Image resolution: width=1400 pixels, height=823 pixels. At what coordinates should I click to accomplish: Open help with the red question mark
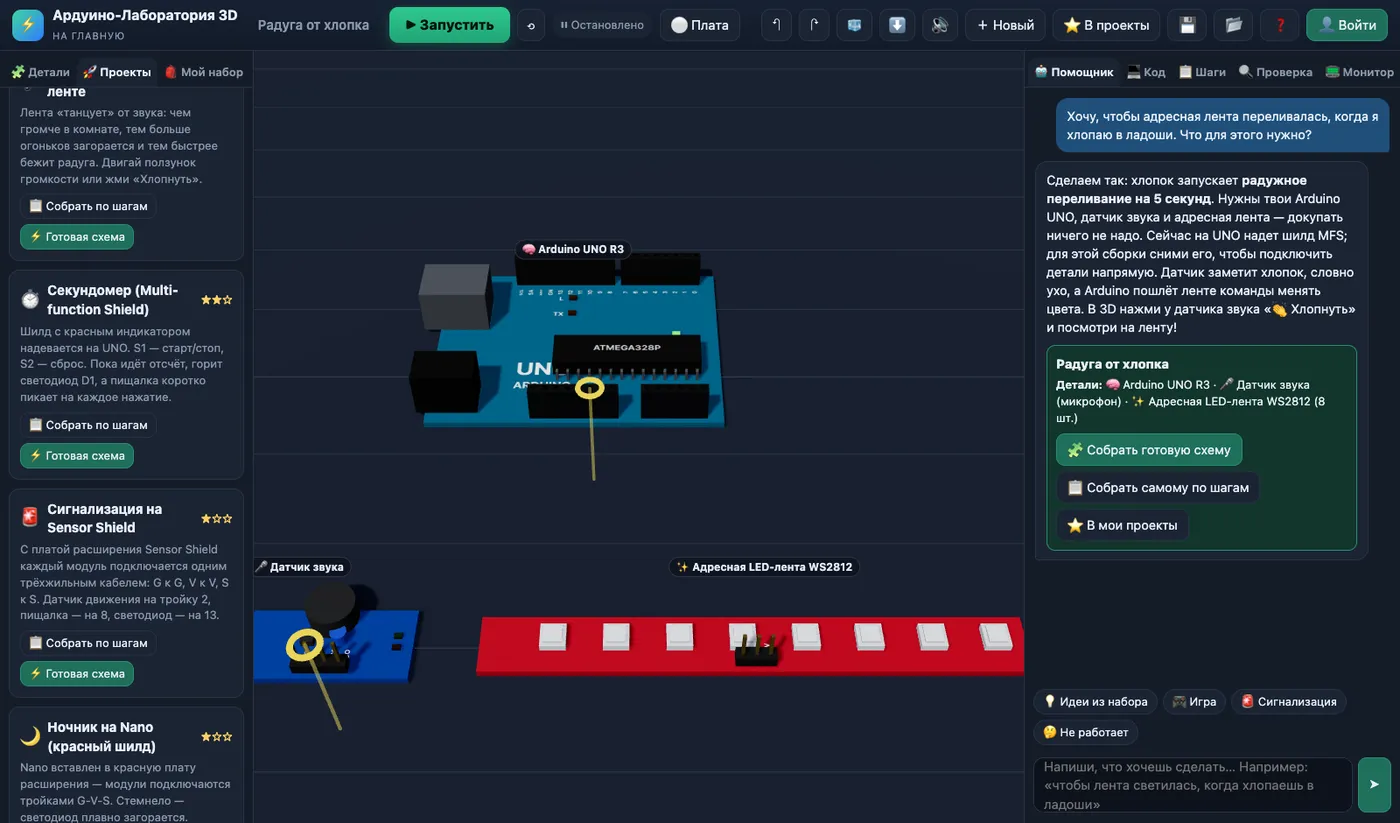(1280, 25)
